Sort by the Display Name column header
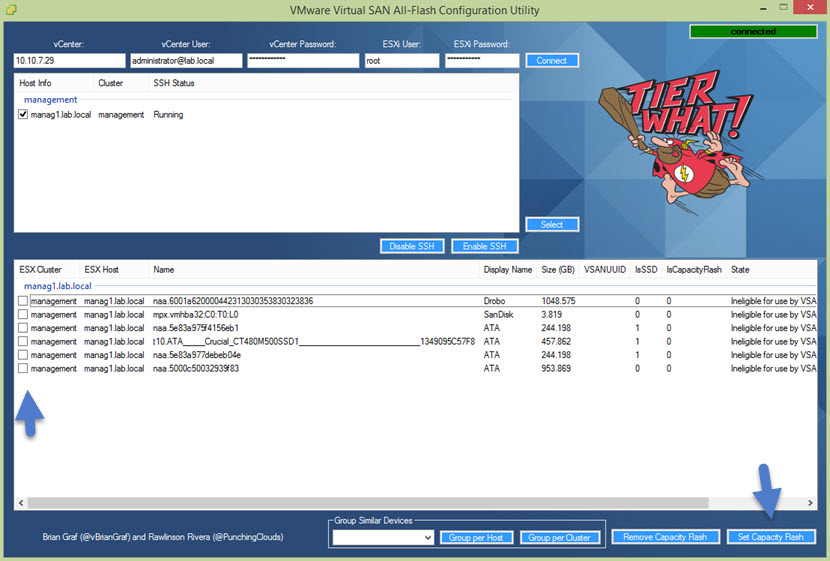This screenshot has width=830, height=561. tap(508, 269)
